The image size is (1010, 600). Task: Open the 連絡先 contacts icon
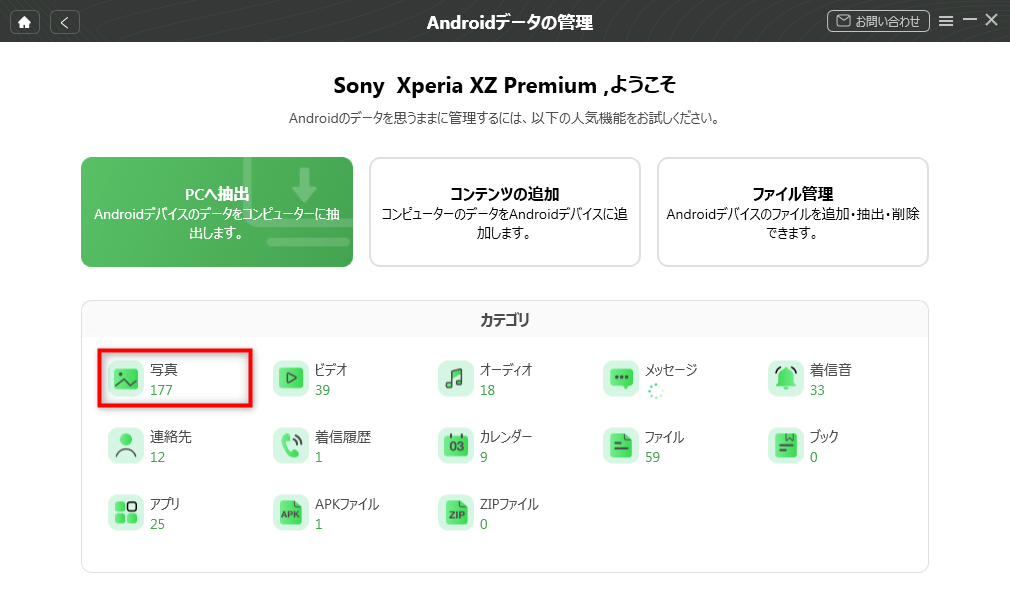tap(126, 445)
